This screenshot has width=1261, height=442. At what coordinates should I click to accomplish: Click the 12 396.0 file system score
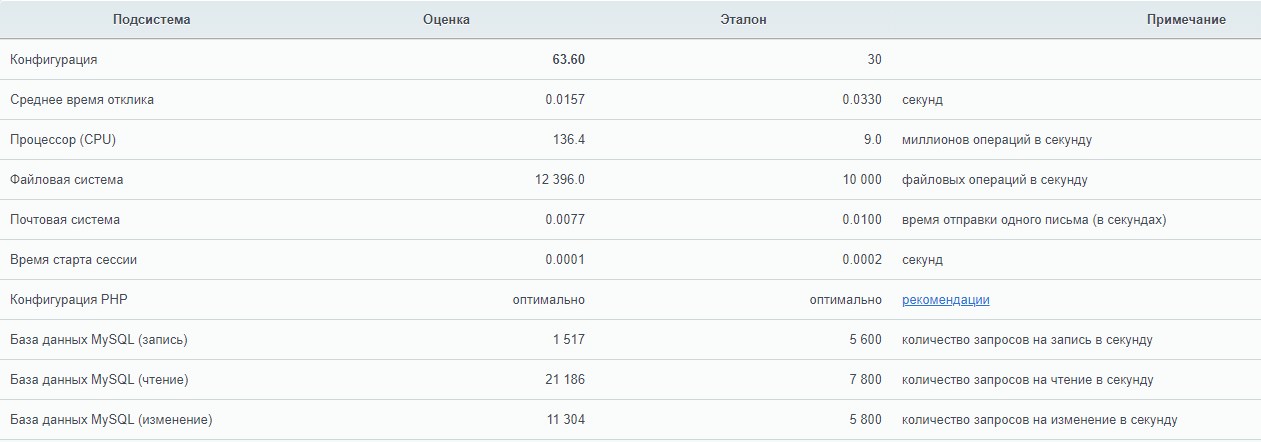coord(560,180)
